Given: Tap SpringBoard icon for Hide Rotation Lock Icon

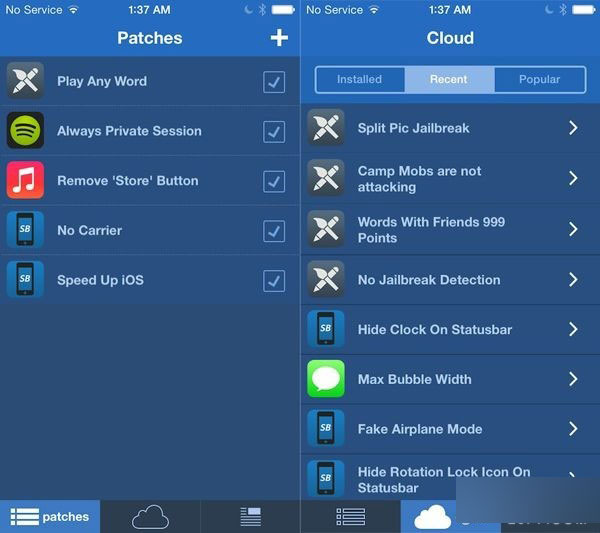Looking at the screenshot, I should pos(326,479).
